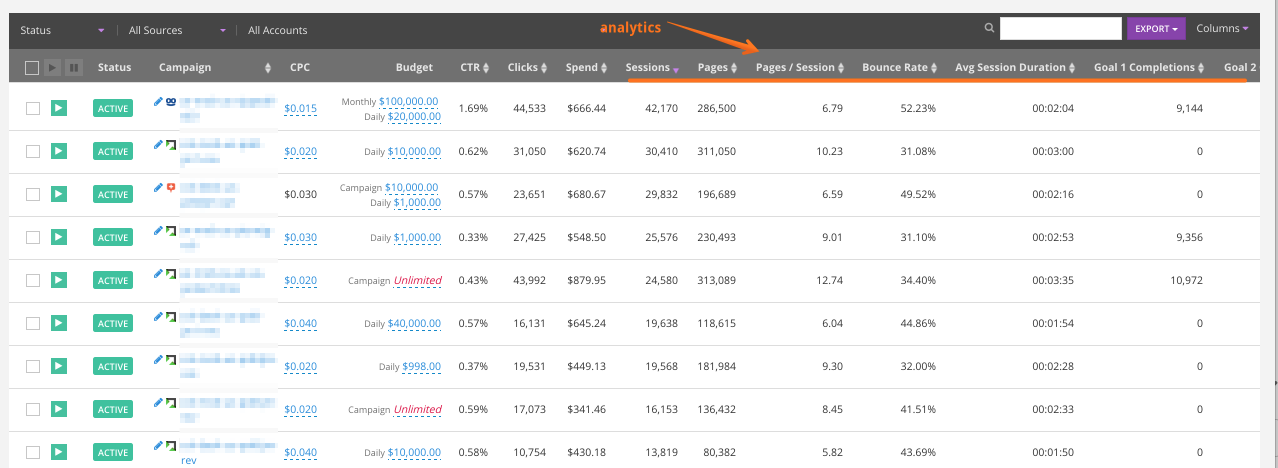
Task: Edit the Daily $40,000.00 budget link
Action: coord(414,323)
